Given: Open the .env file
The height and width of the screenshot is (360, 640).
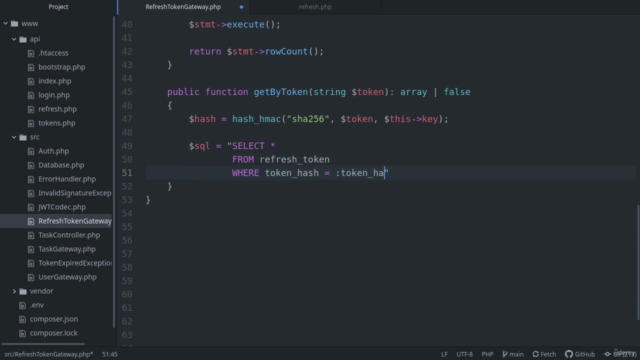Looking at the screenshot, I should pos(37,305).
